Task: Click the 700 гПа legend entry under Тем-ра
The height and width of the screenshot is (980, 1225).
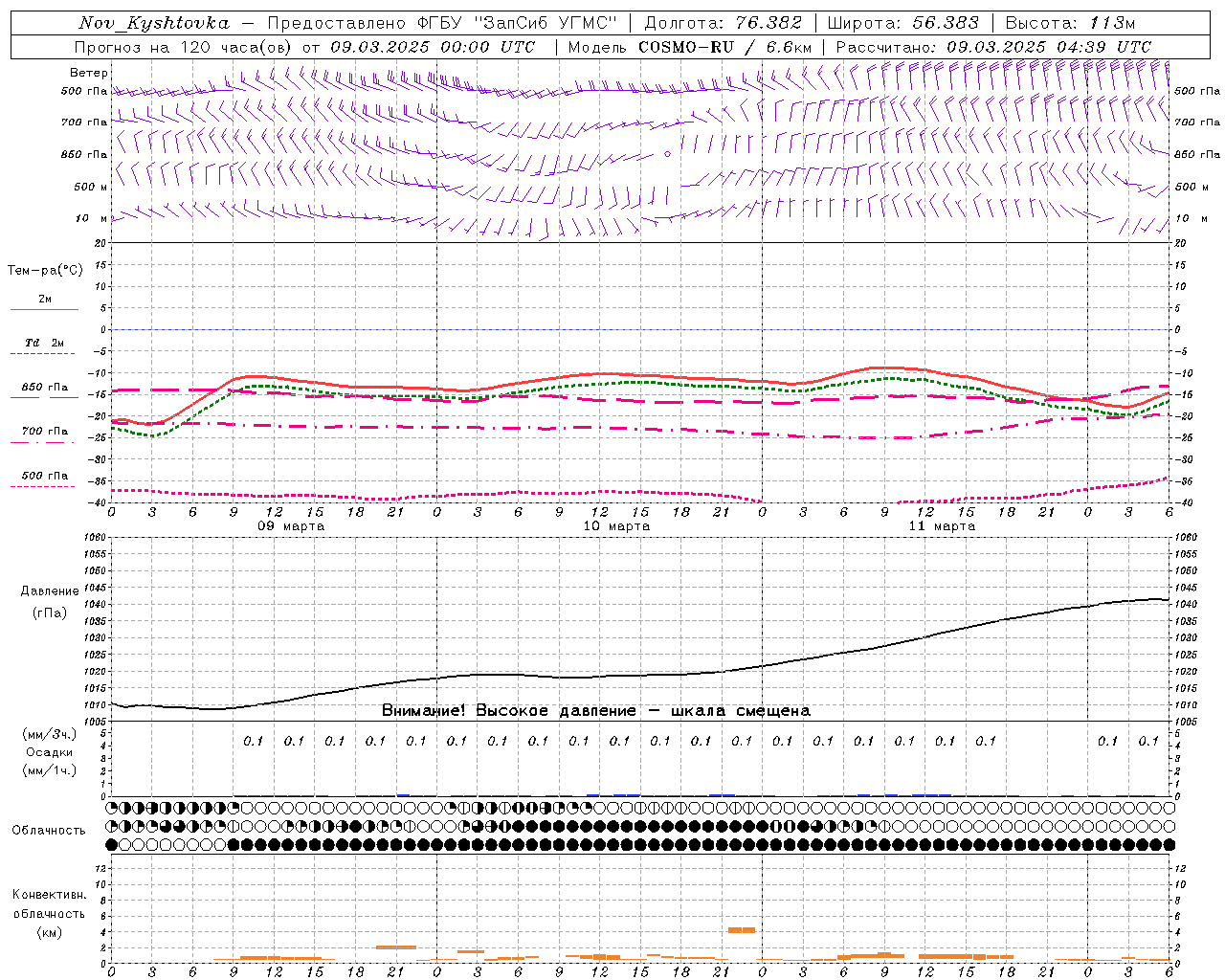Action: [x=44, y=435]
